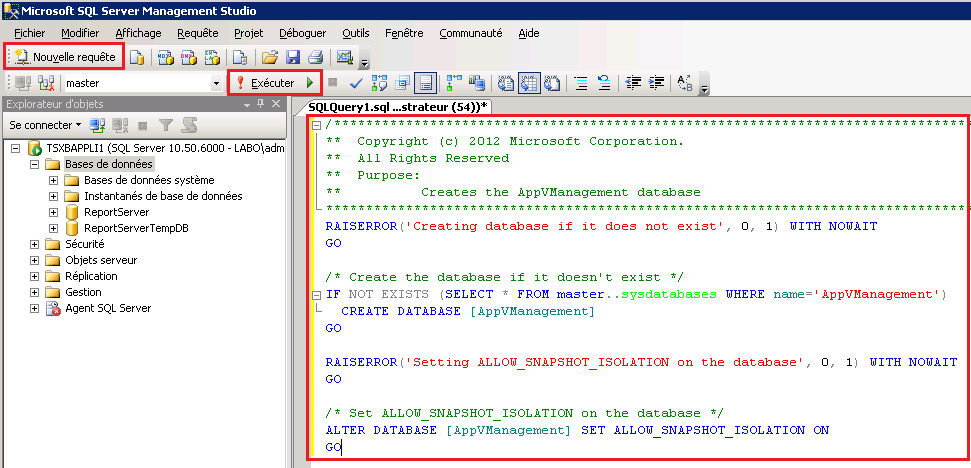Open the Outils menu
Image resolution: width=971 pixels, height=468 pixels.
(355, 33)
